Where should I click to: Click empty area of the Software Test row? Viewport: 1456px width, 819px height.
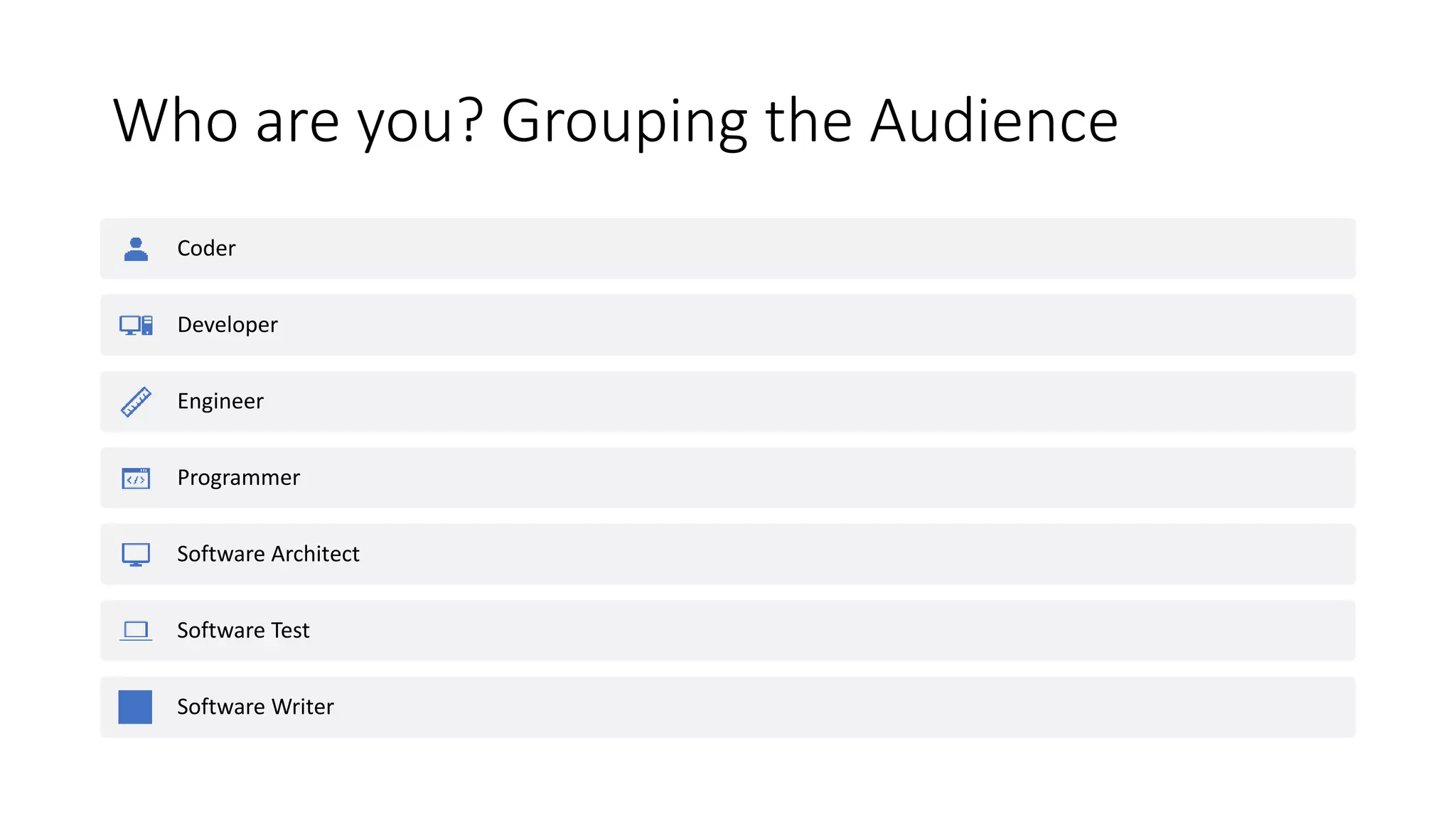(782, 631)
